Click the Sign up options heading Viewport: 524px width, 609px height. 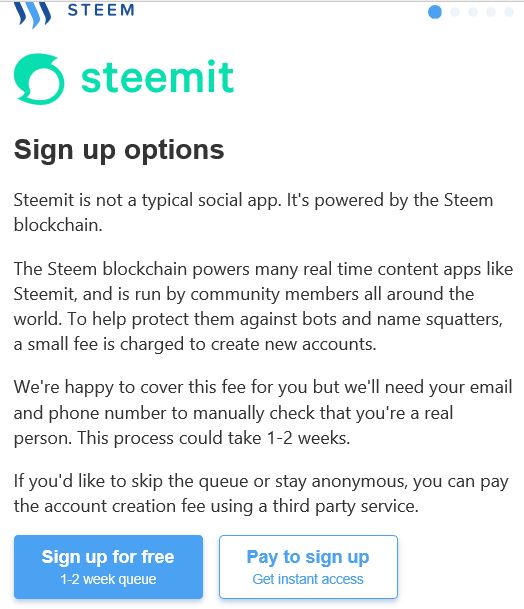click(119, 150)
